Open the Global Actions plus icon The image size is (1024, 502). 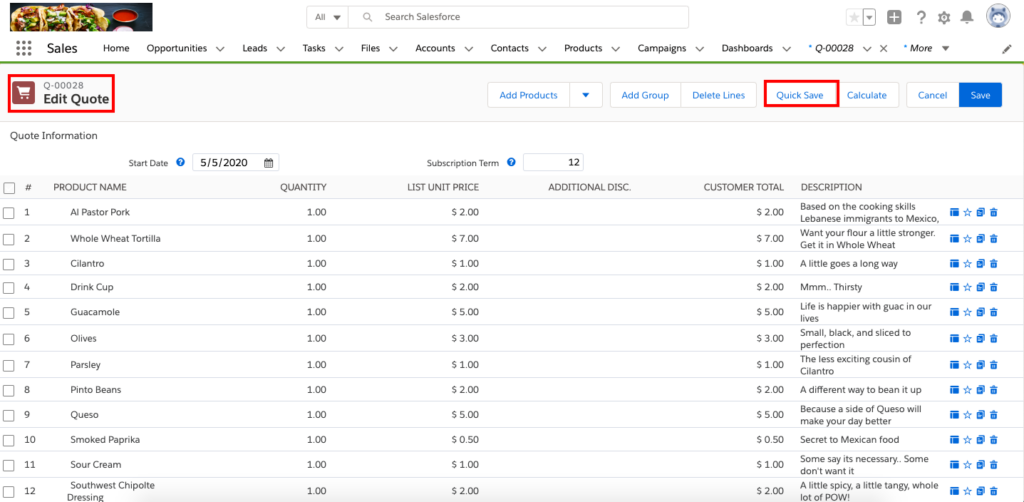click(894, 17)
